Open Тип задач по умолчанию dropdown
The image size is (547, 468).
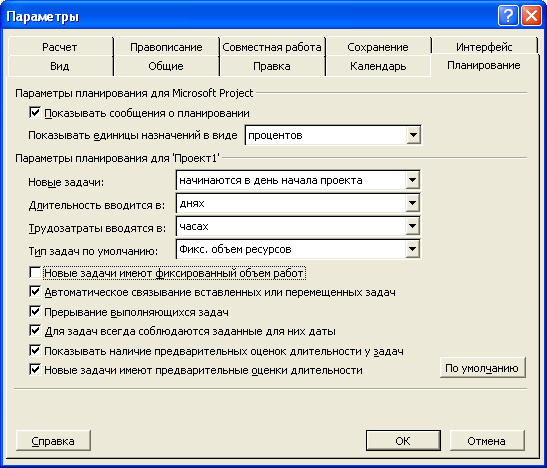point(412,249)
